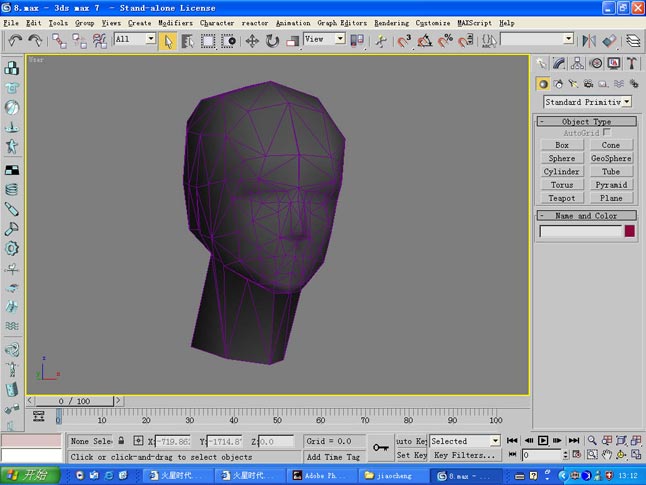Click Bind to Space Warp icon
The image size is (646, 485).
click(x=99, y=40)
